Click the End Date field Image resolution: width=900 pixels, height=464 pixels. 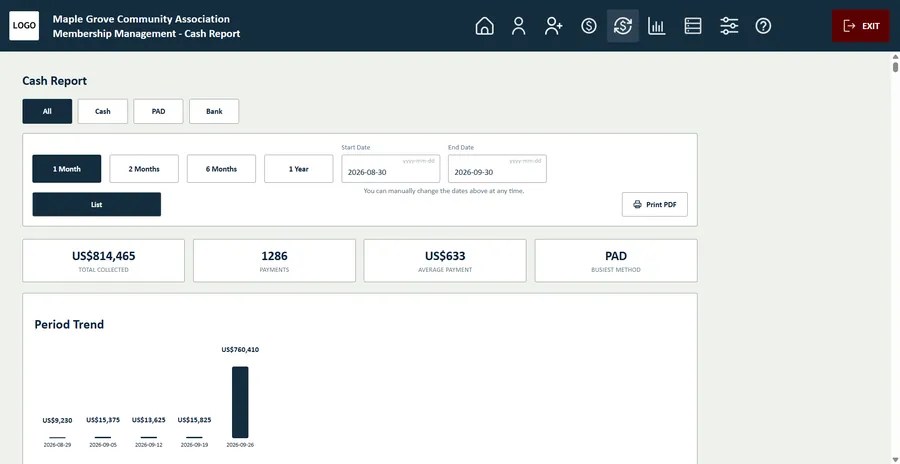click(x=497, y=169)
